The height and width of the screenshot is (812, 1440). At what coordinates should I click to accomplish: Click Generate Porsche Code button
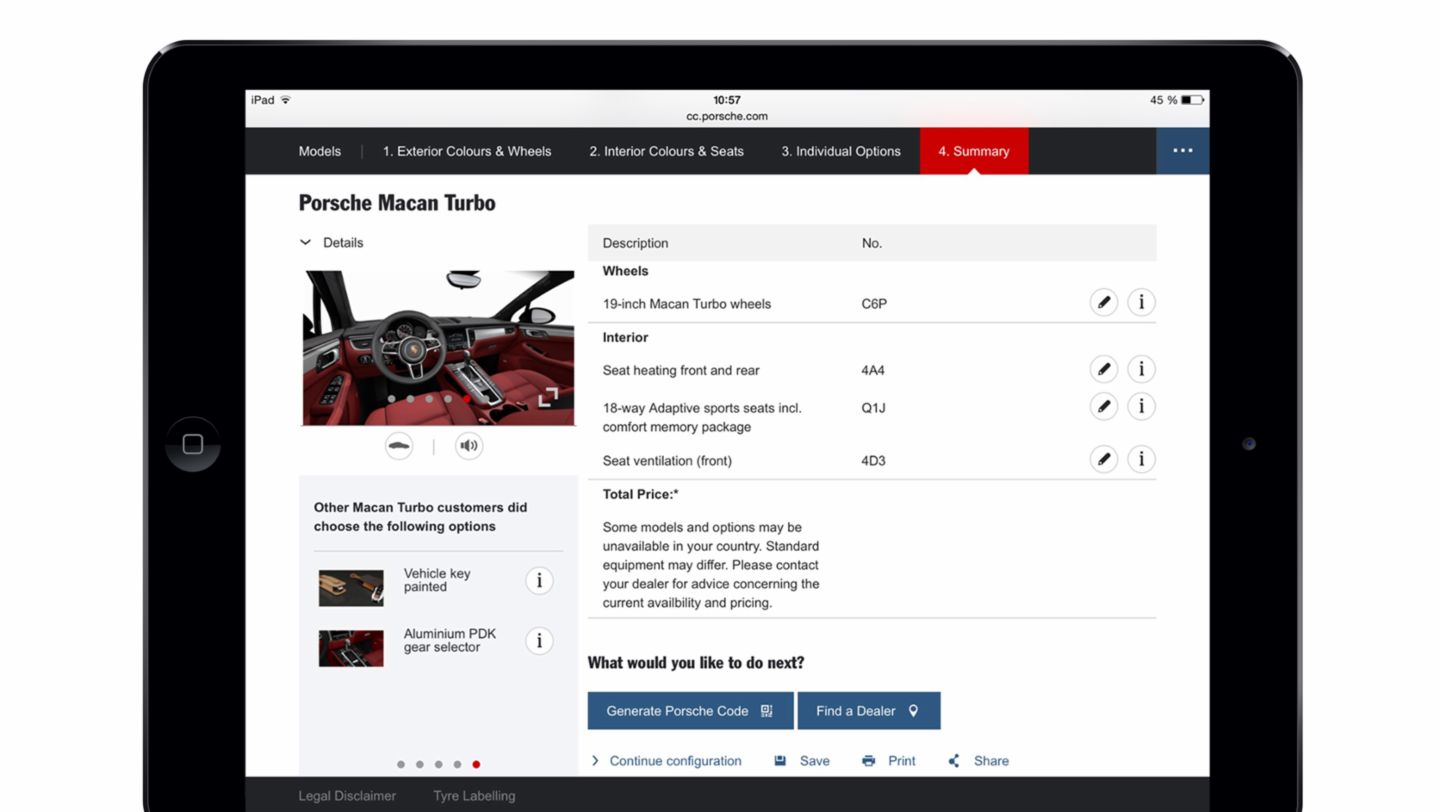[690, 710]
